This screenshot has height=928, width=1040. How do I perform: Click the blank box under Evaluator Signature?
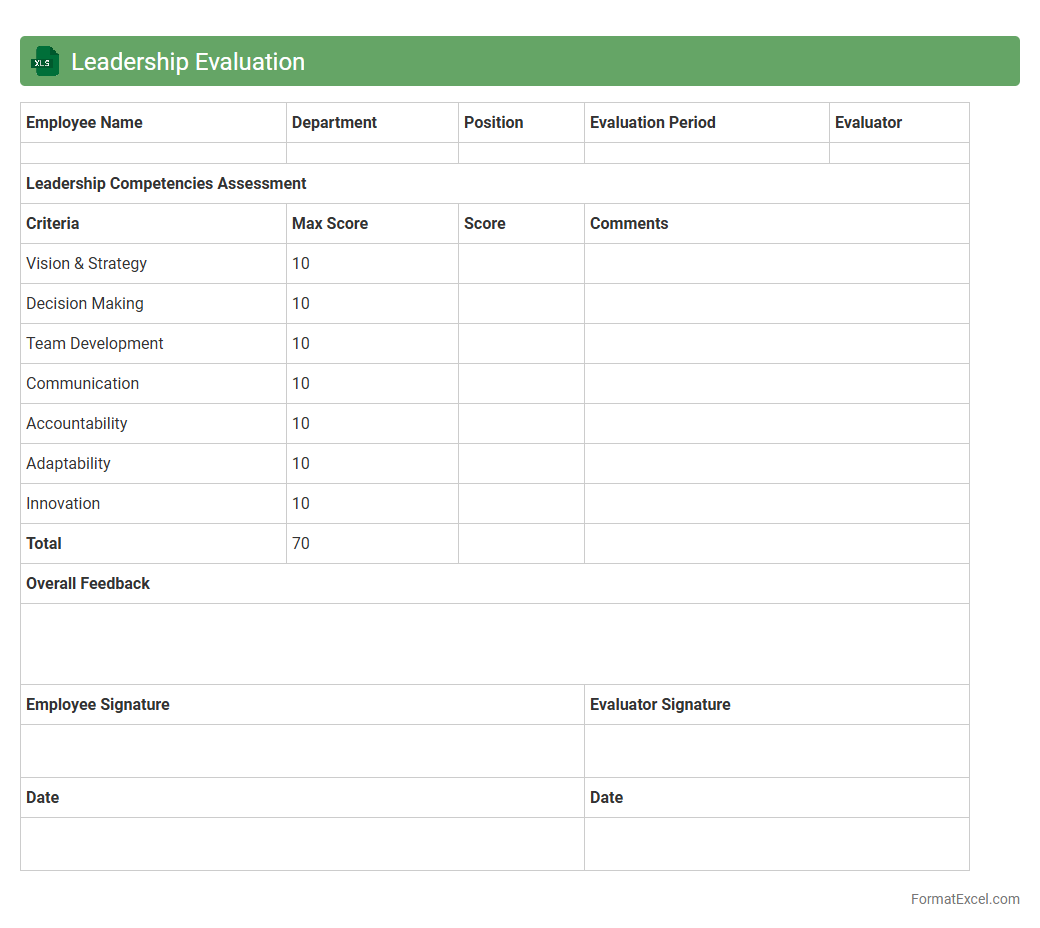click(776, 751)
